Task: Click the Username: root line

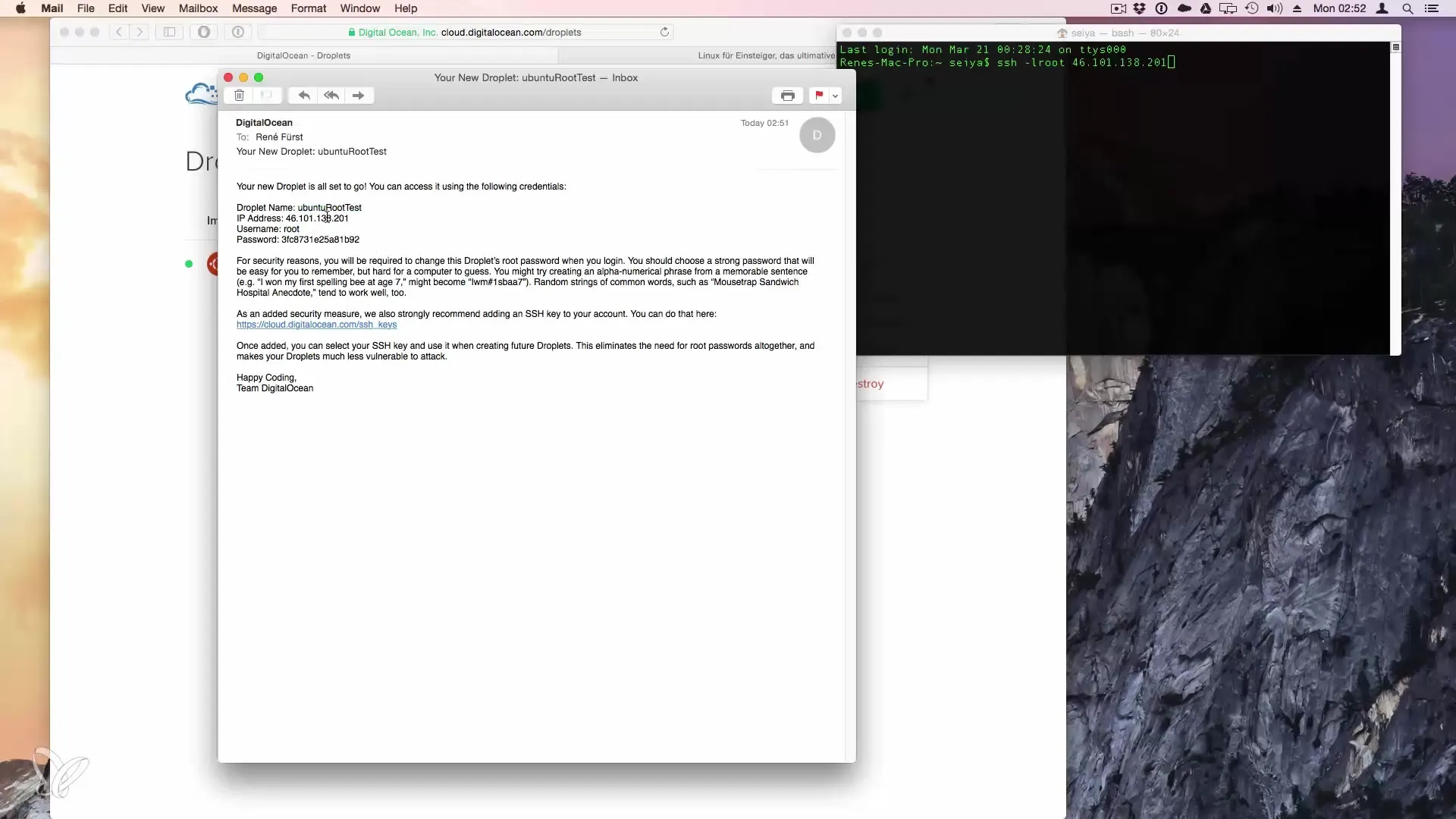Action: pos(268,229)
